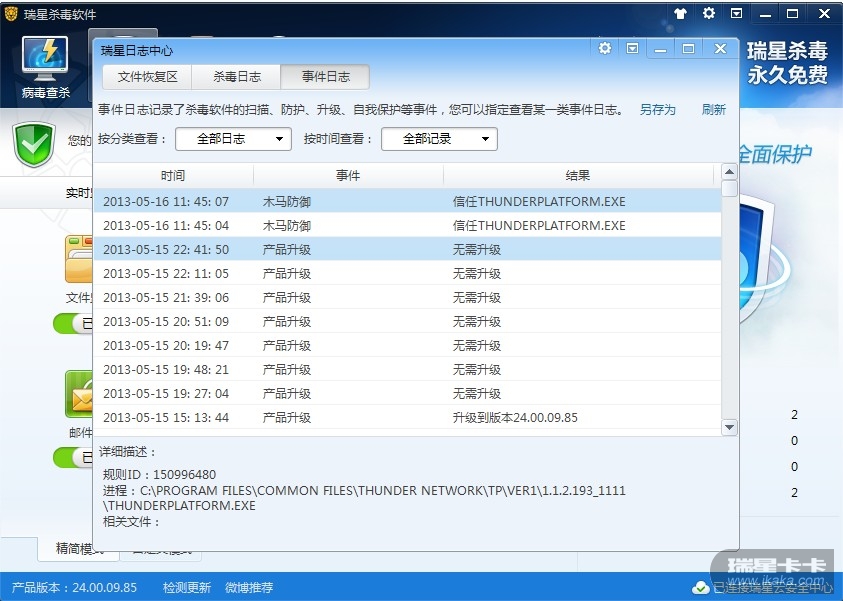Click the cloud connection status icon
The height and width of the screenshot is (601, 843).
point(700,588)
